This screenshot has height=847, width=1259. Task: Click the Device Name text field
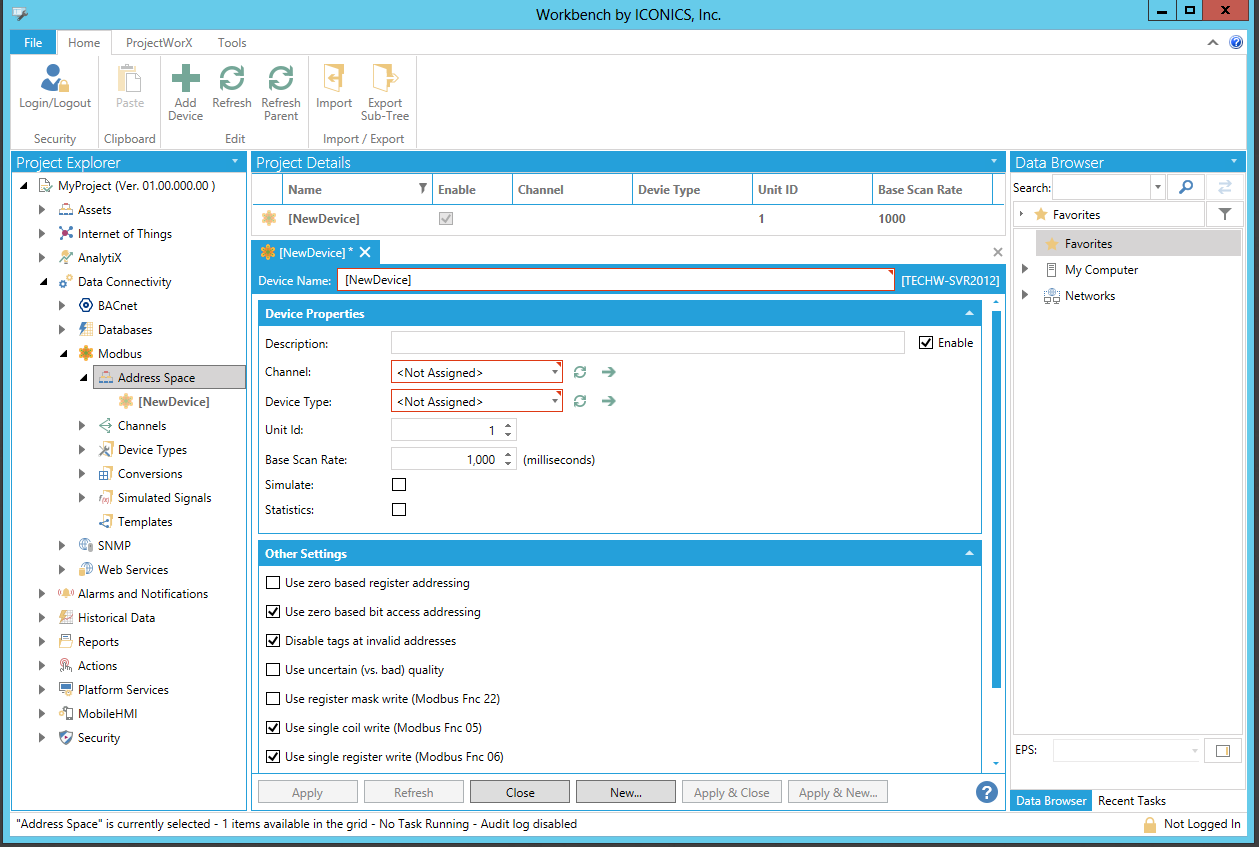tap(615, 280)
